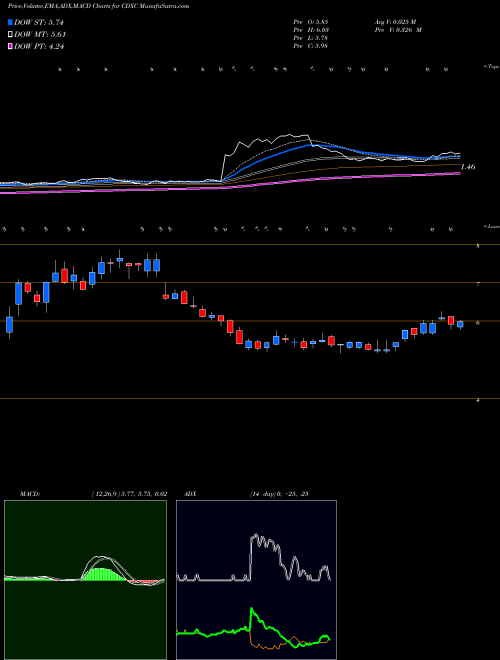Click the Lows label at right edge
Viewport: 500px width, 660px height.
click(491, 226)
